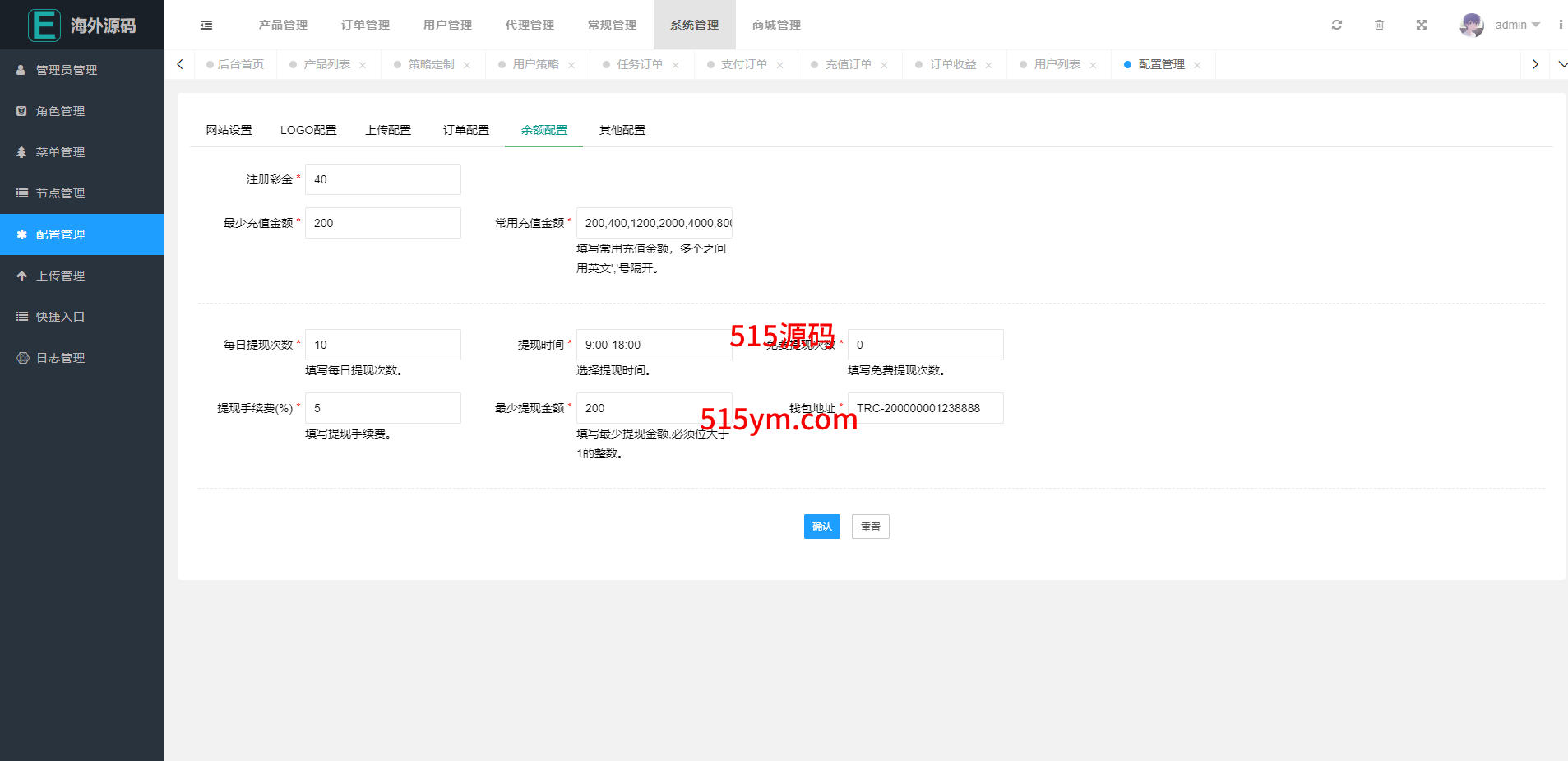The image size is (1568, 761).
Task: Click the trash clear-cache icon
Action: pyautogui.click(x=1379, y=25)
